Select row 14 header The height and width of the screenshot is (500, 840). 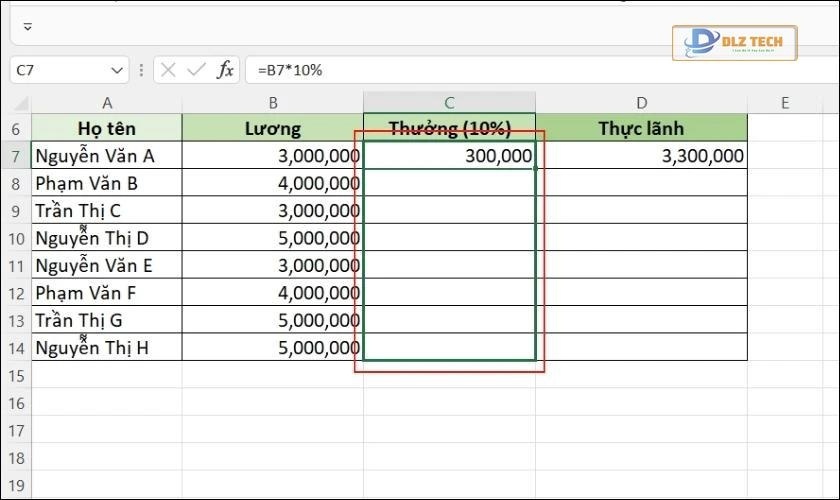coord(16,348)
